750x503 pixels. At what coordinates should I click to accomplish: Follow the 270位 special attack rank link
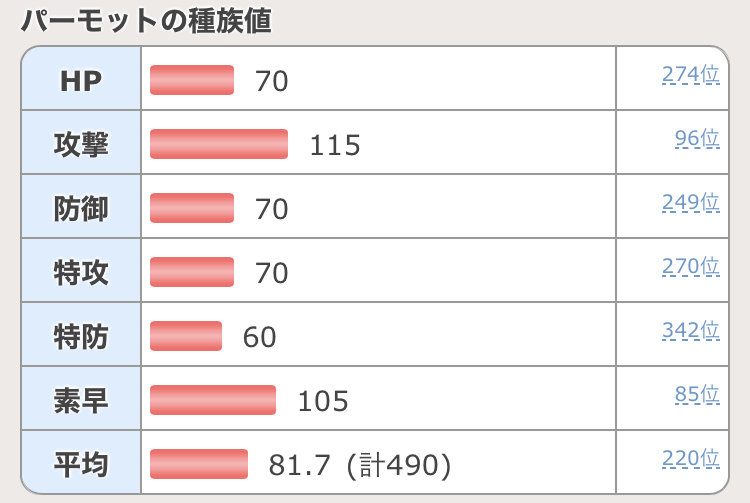690,267
